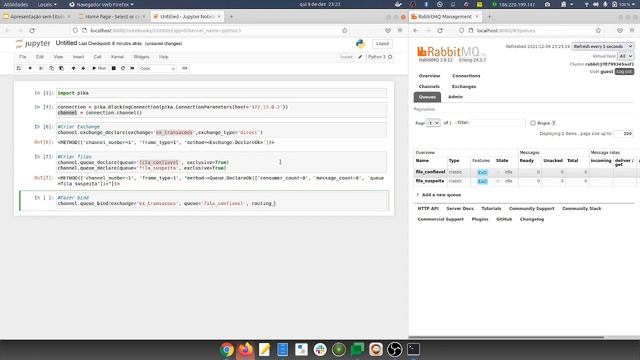Move the selected cell up
Viewport: 640px width, 360px height.
73,69
